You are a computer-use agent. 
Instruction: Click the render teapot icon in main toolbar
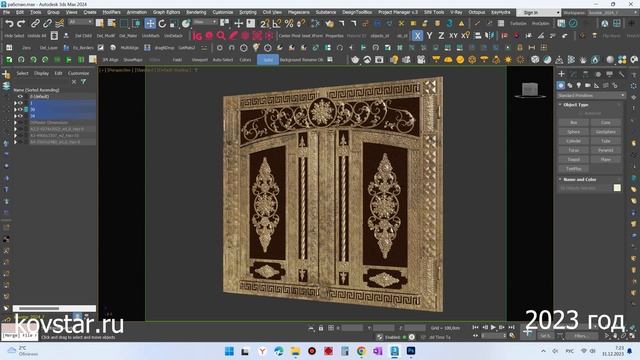point(329,24)
